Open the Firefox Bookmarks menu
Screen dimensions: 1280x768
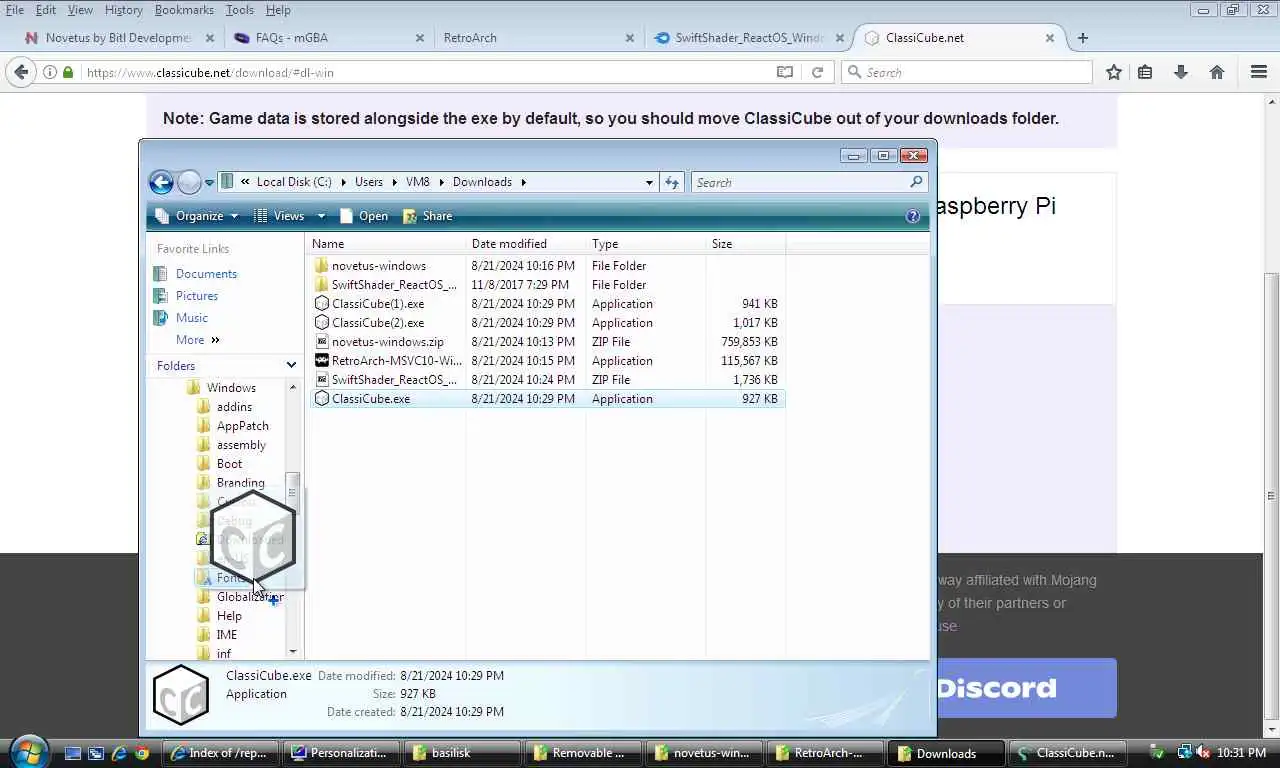(184, 10)
